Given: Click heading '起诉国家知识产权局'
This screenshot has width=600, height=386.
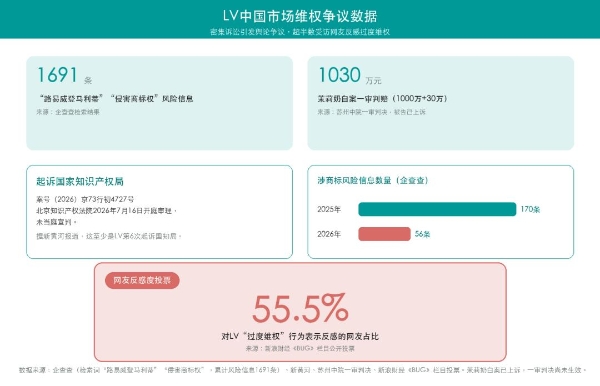Looking at the screenshot, I should click(x=80, y=181).
